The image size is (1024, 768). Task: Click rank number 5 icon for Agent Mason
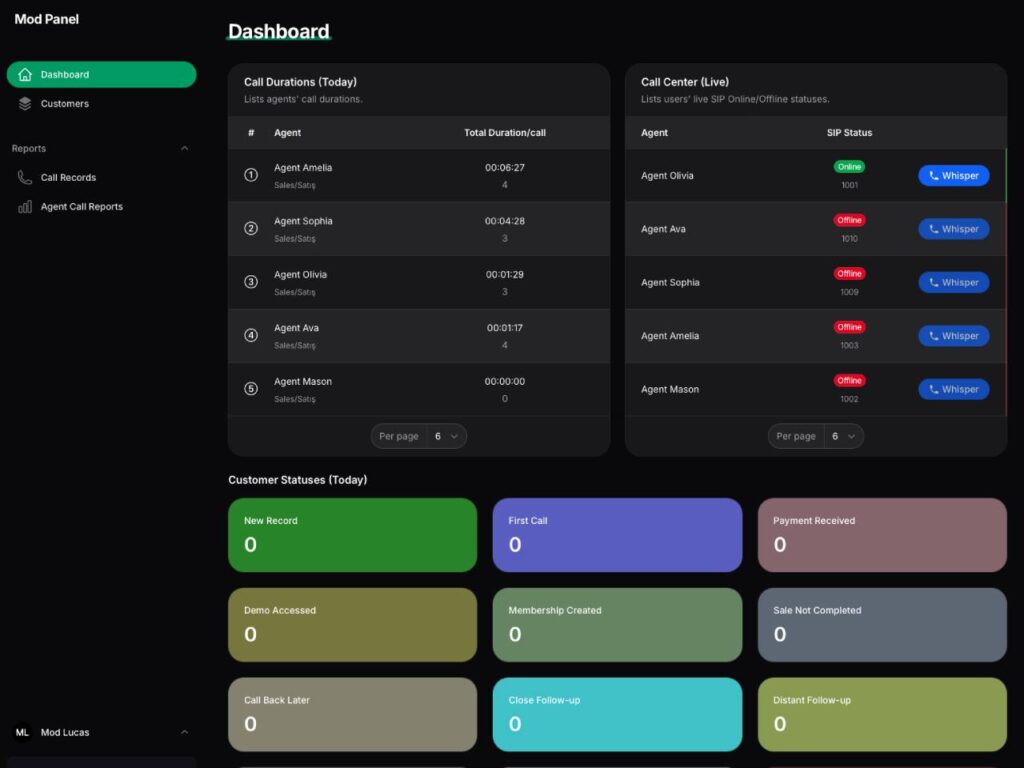click(x=251, y=389)
